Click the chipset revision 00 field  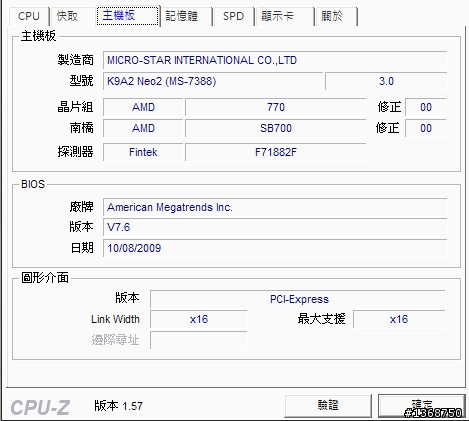coord(426,107)
